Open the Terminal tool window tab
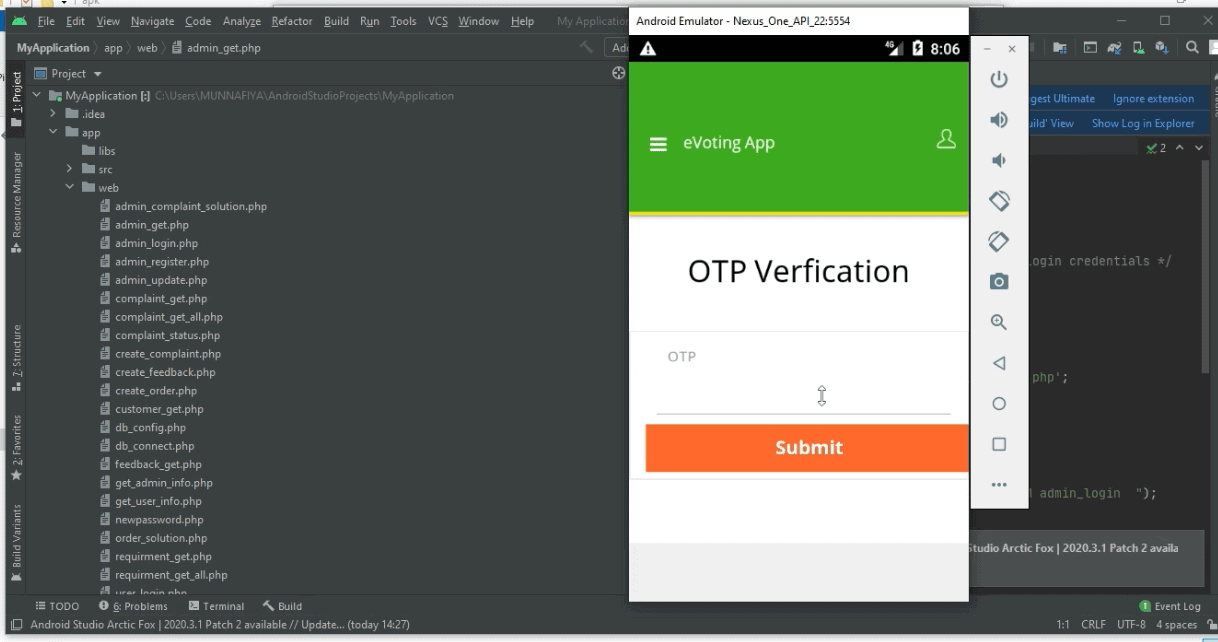The width and height of the screenshot is (1218, 642). pyautogui.click(x=216, y=606)
